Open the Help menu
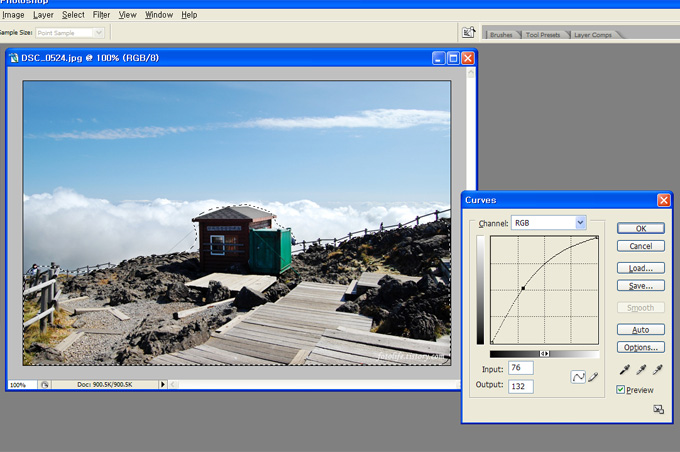Screen dimensions: 680x452 click(189, 15)
